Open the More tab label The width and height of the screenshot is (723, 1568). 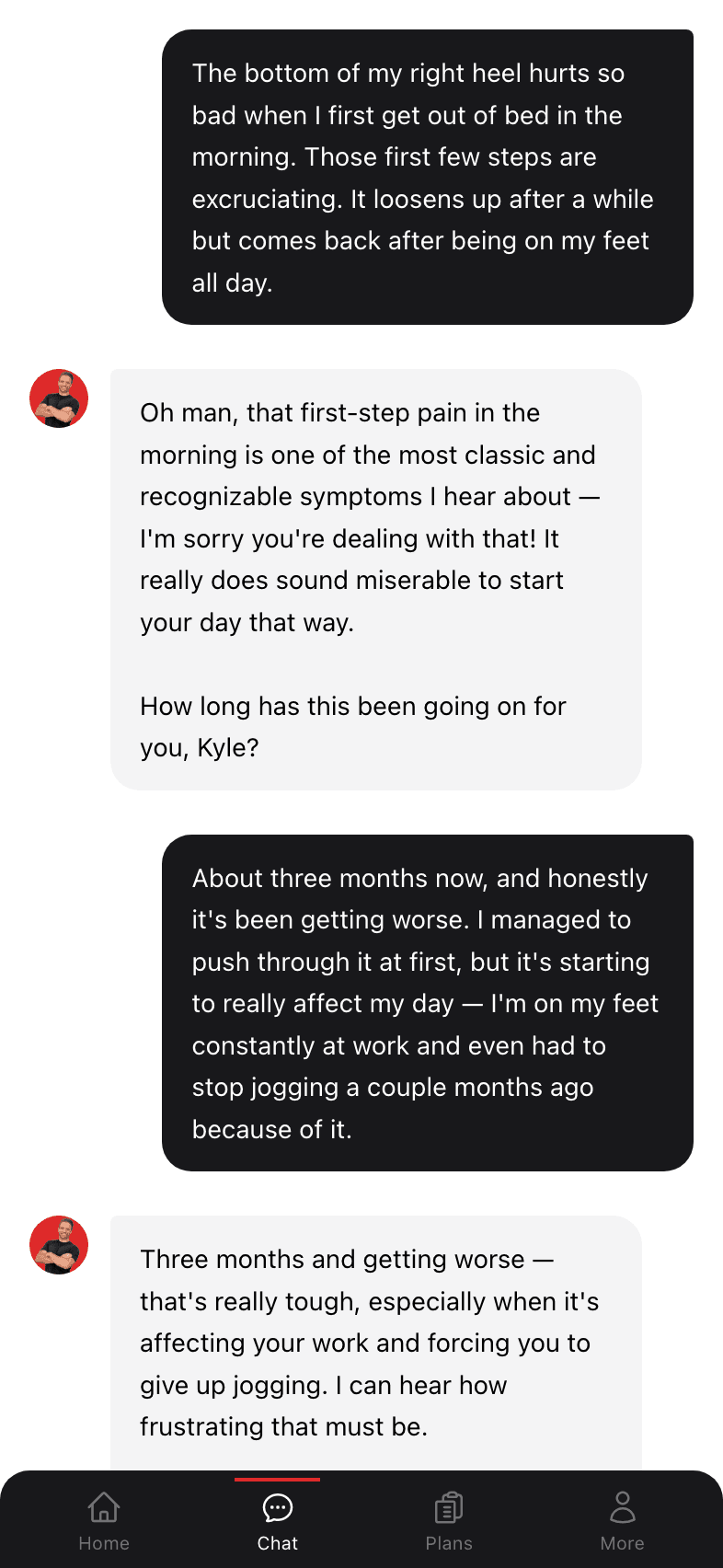[623, 1543]
